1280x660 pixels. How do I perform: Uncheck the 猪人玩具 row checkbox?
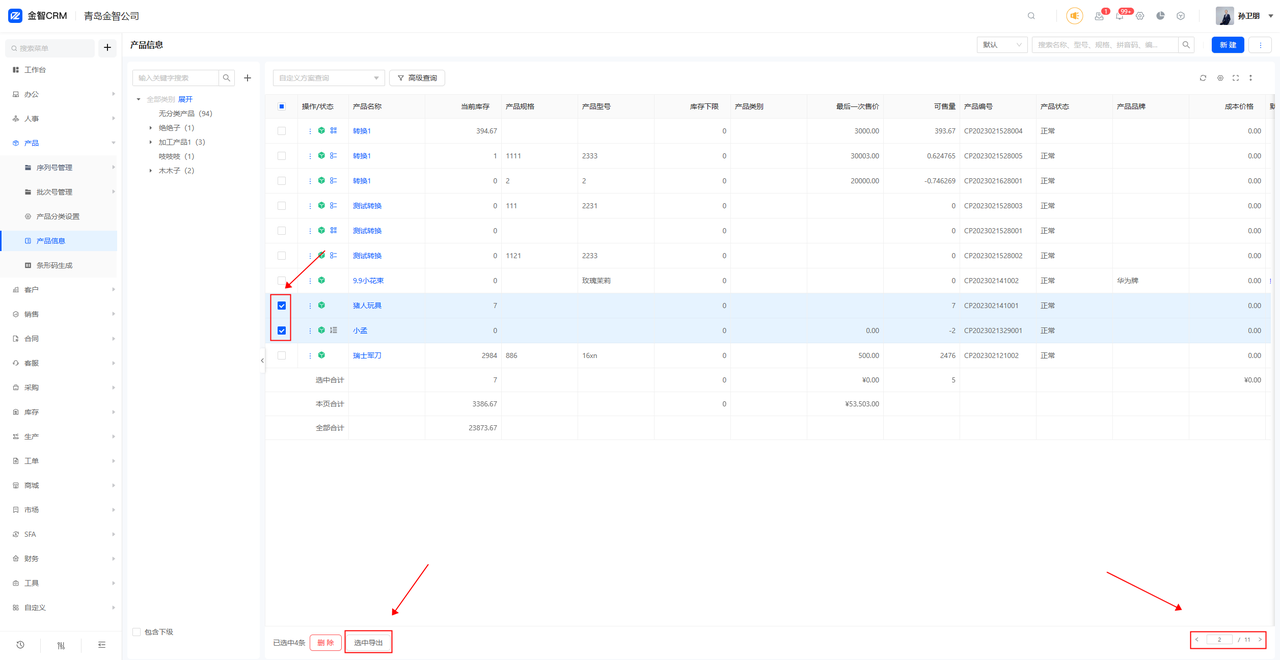coord(282,306)
